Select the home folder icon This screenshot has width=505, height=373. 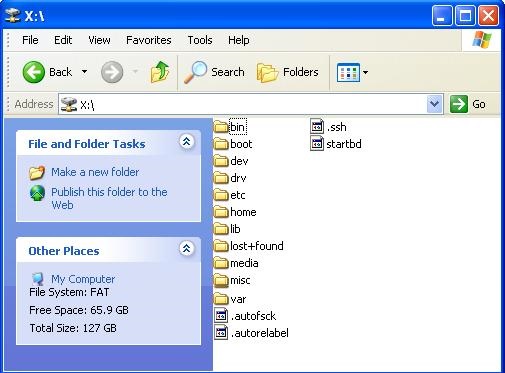(221, 212)
